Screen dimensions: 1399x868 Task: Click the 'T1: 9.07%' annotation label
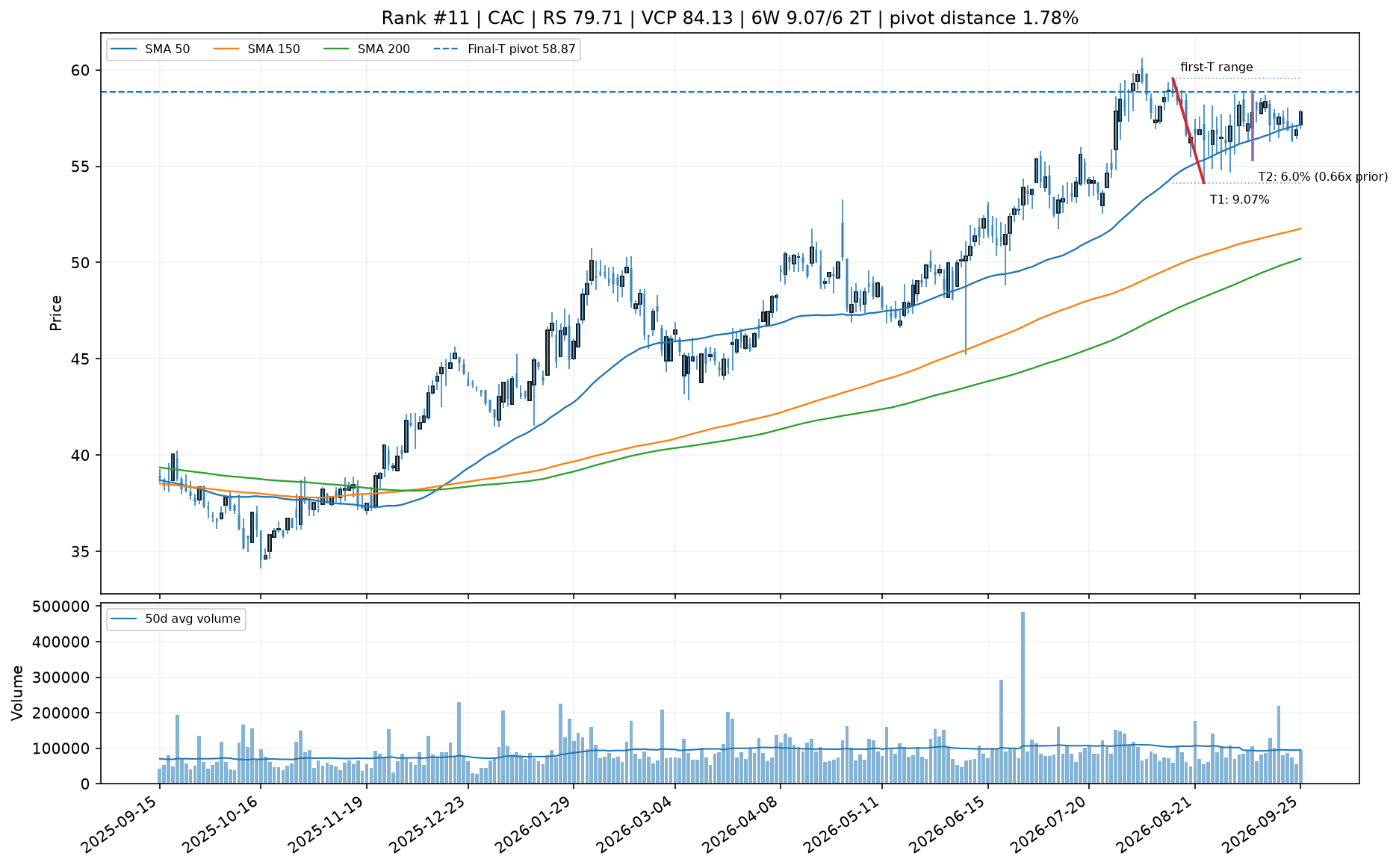tap(1240, 199)
